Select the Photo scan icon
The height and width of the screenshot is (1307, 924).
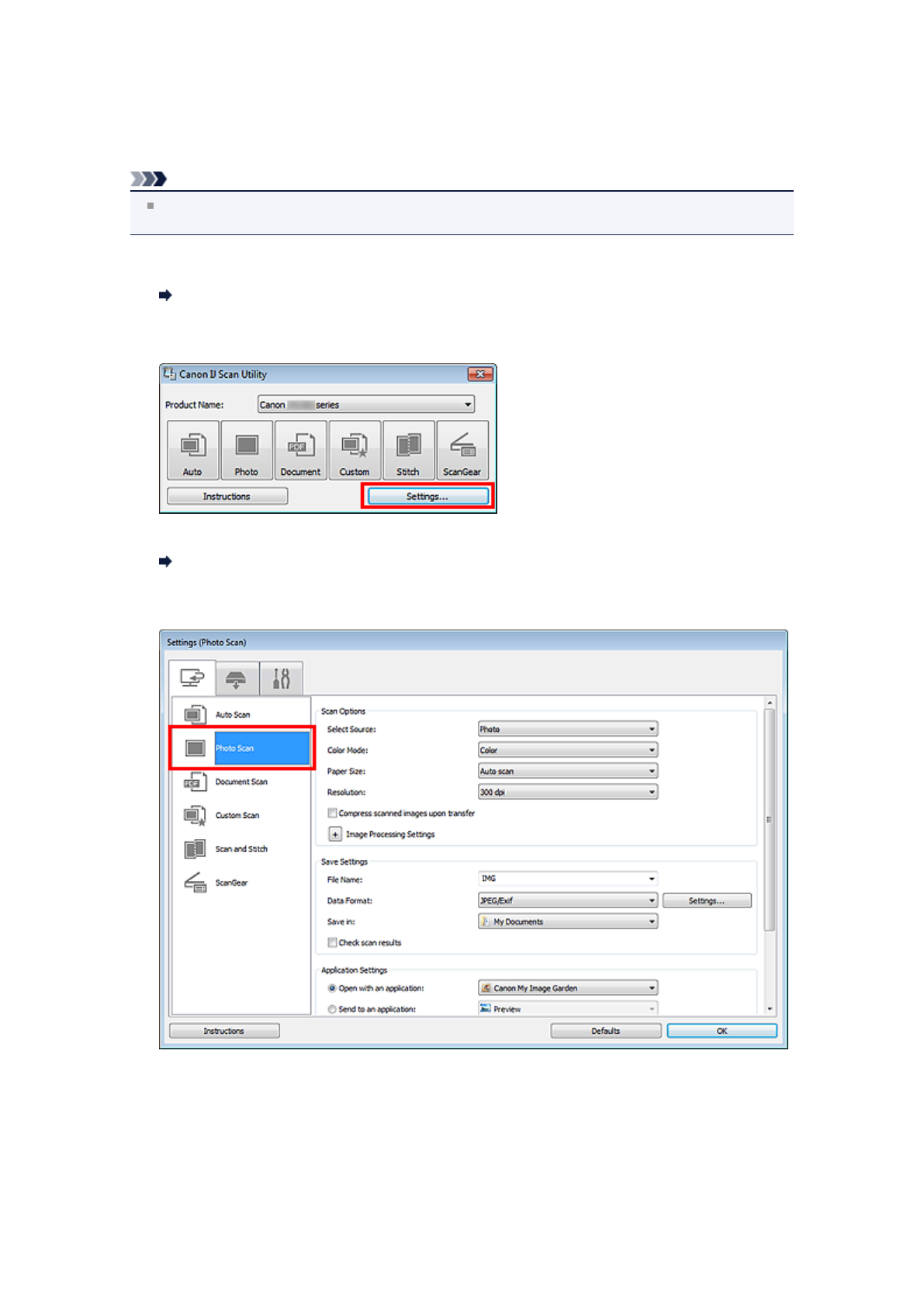coord(247,450)
